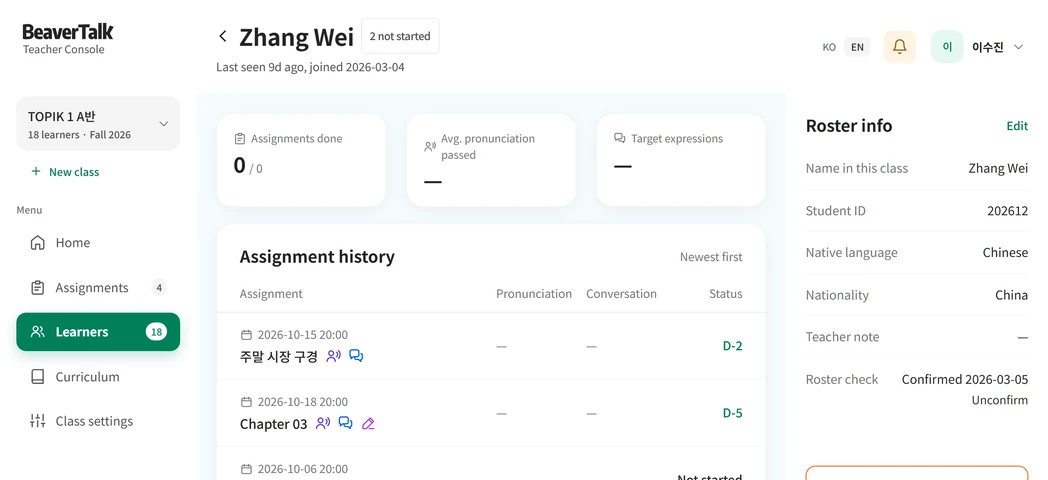Click the Learners people icon in sidebar

pos(38,332)
